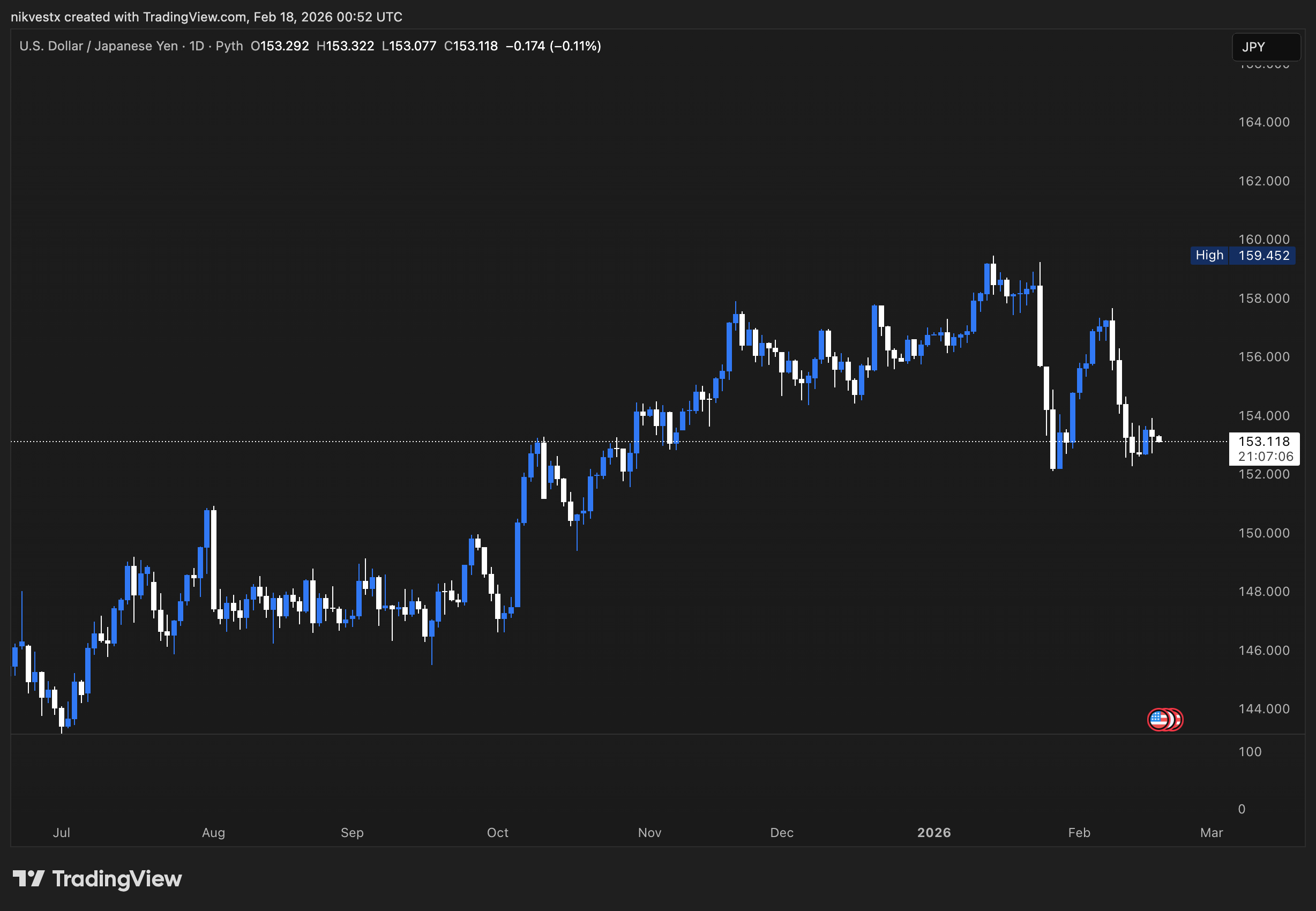Screen dimensions: 1316x911
Task: Click the Feb label on the time axis
Action: coord(1079,832)
